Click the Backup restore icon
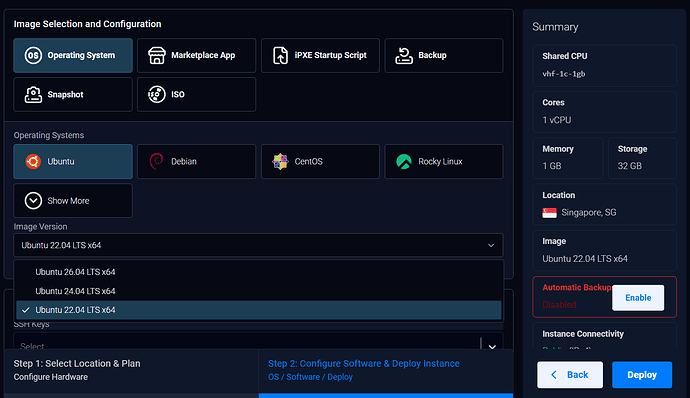The image size is (690, 398). [x=404, y=55]
